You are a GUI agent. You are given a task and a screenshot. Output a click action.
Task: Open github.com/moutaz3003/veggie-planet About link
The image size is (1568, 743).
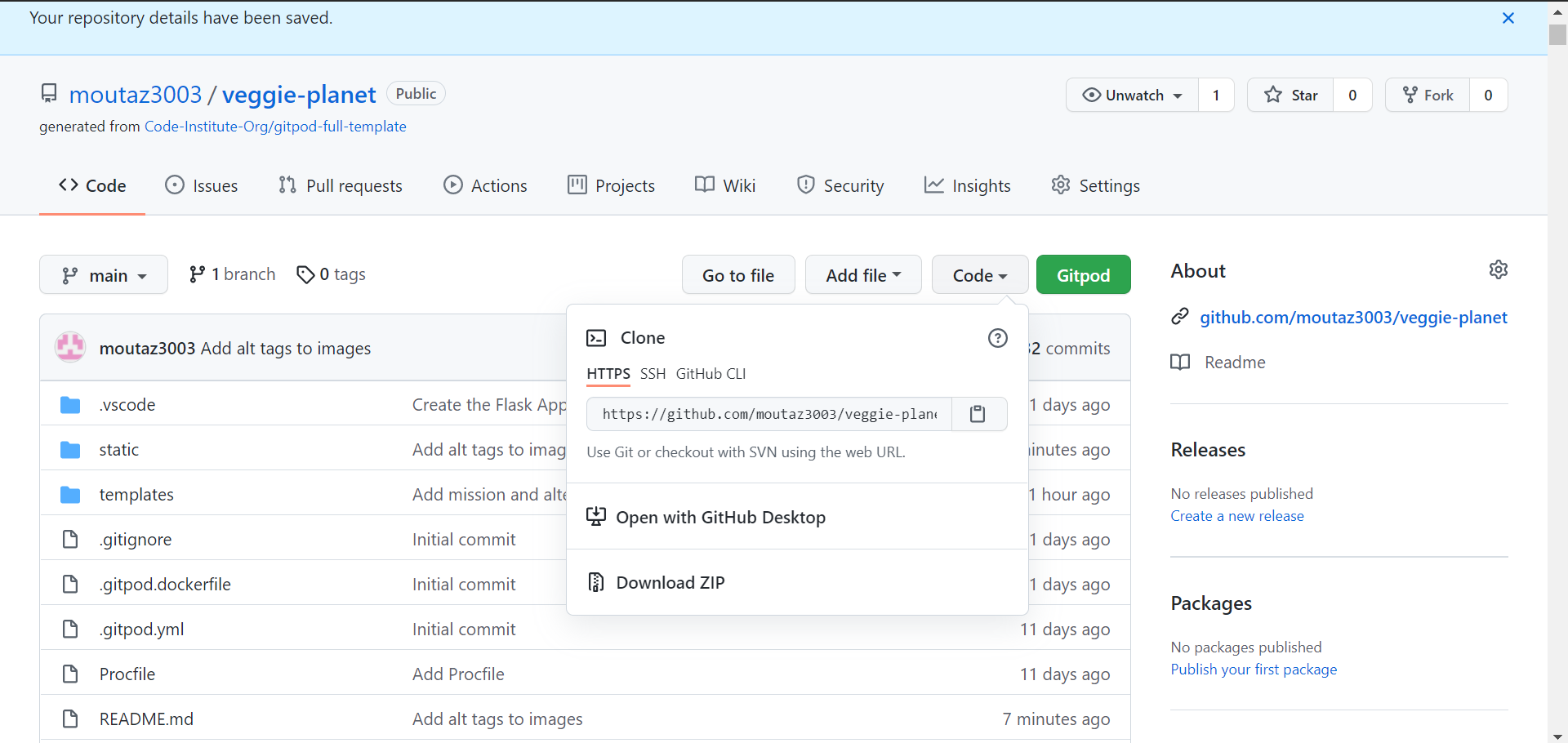pyautogui.click(x=1353, y=318)
